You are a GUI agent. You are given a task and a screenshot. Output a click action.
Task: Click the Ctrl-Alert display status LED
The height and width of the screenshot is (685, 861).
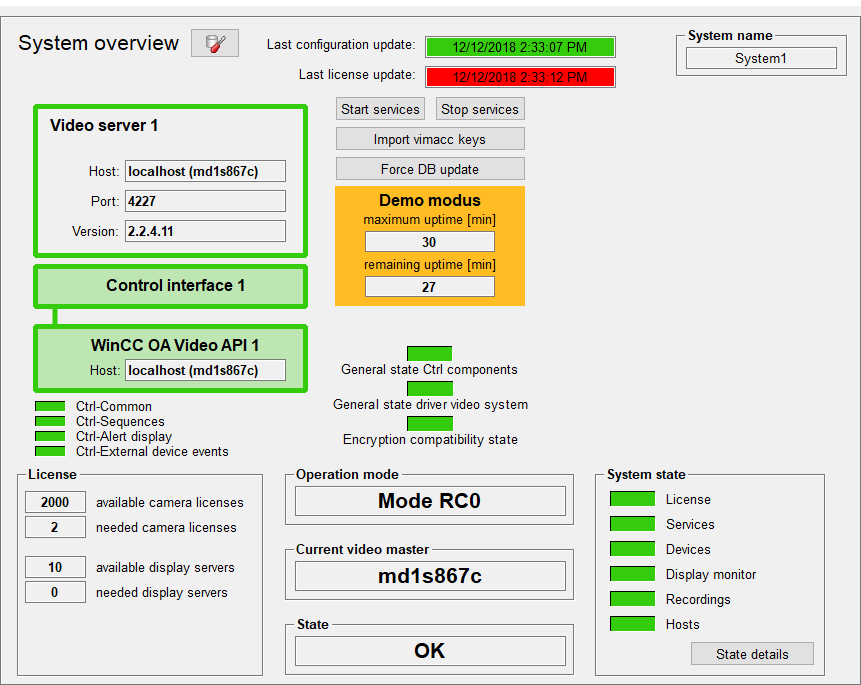[49, 436]
